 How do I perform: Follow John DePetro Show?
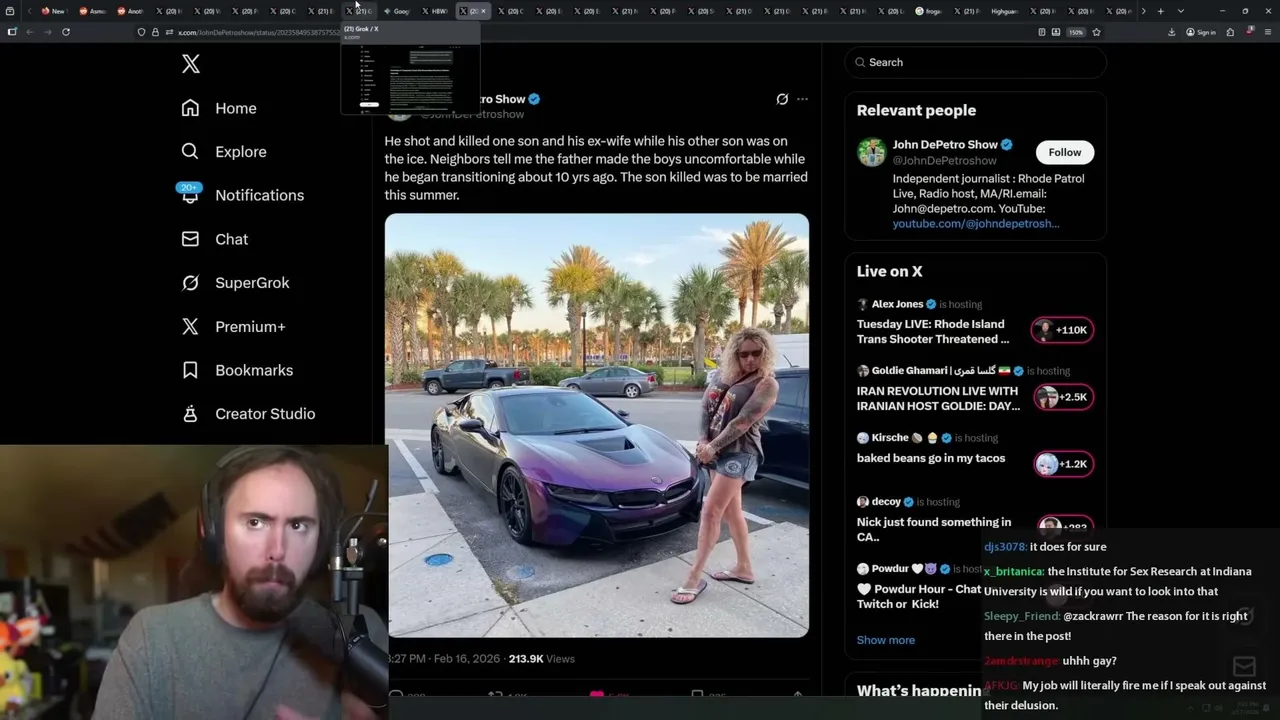[x=1065, y=152]
